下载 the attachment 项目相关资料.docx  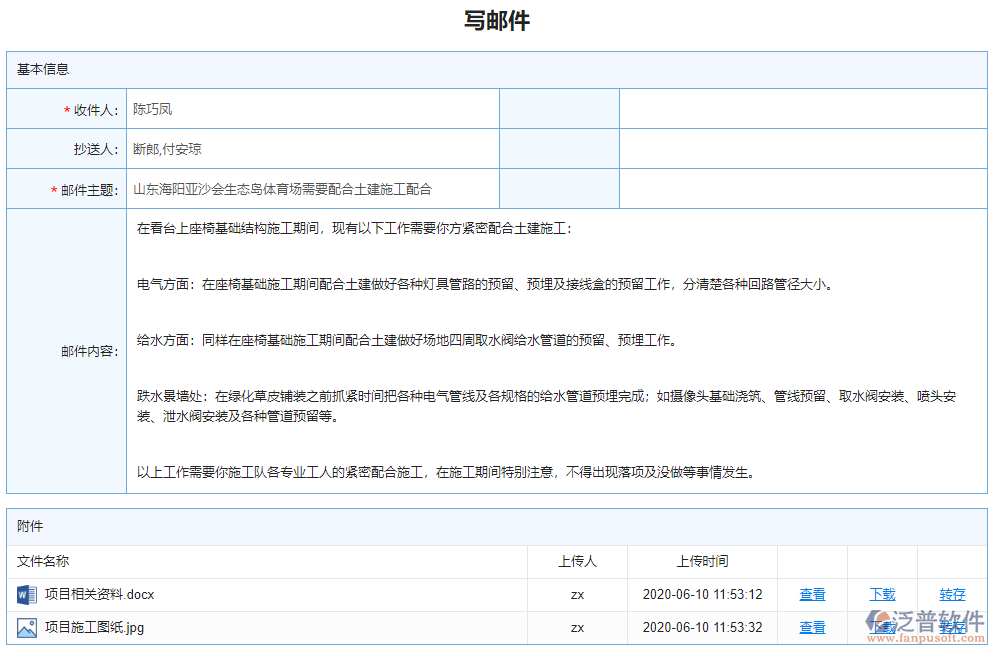881,594
